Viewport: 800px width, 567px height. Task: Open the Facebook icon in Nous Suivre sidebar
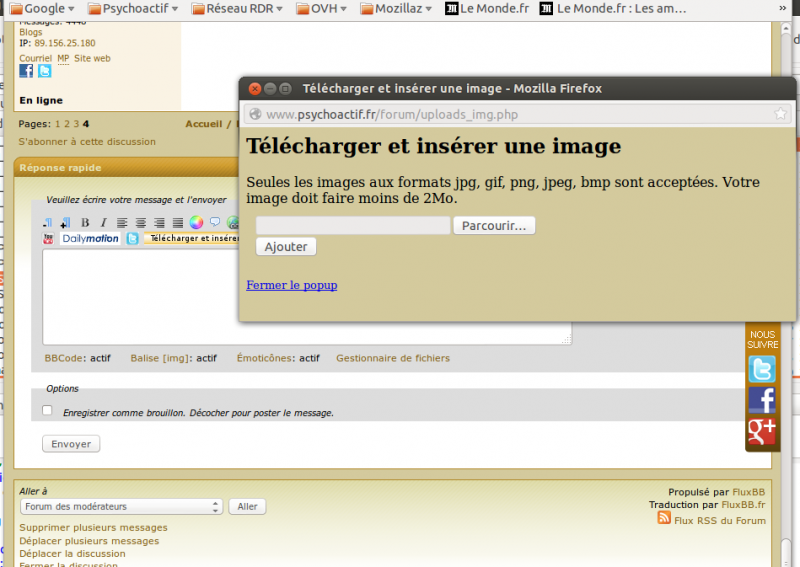click(x=762, y=400)
